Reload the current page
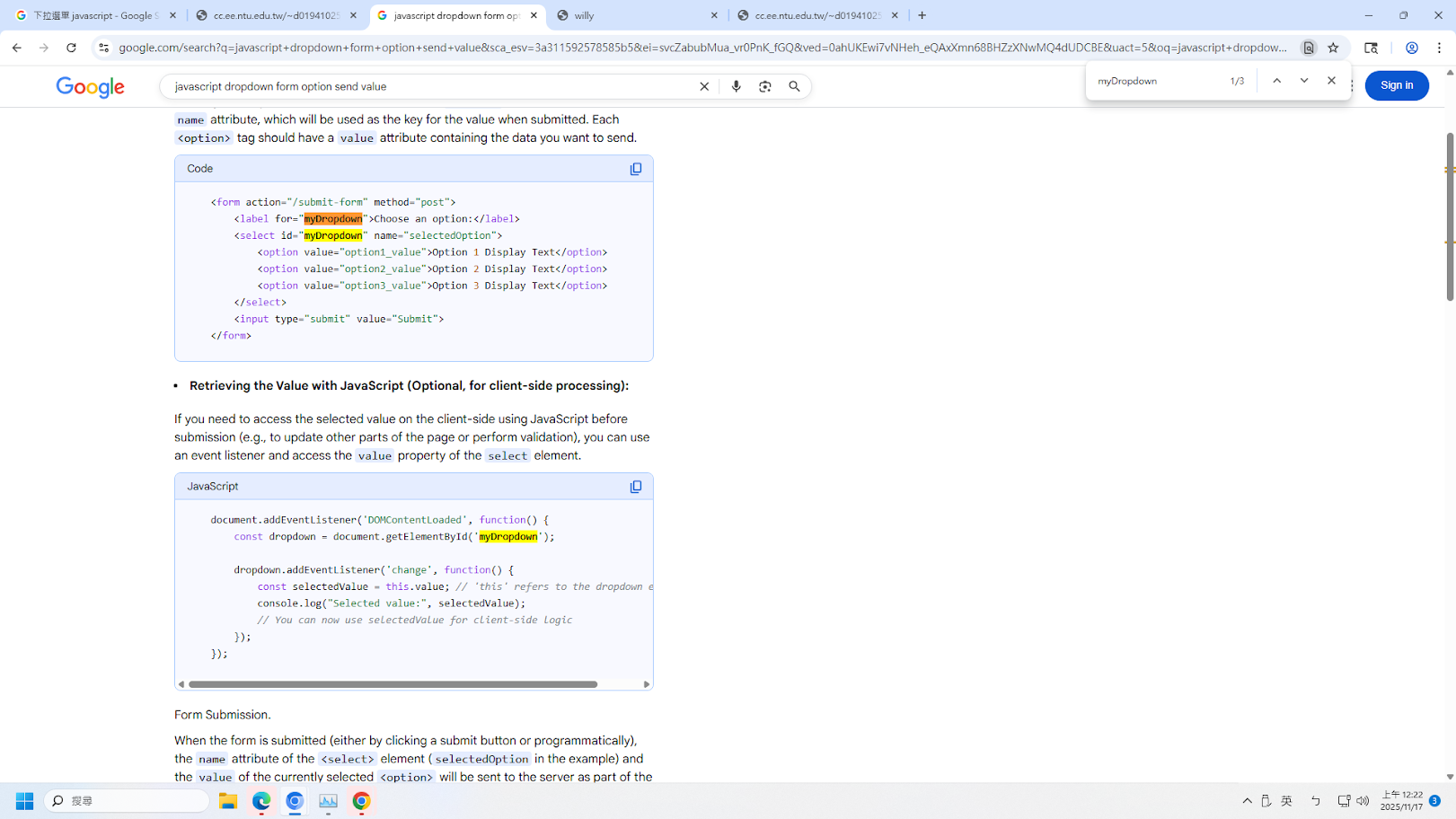Screen dimensions: 1456x819 point(71,48)
